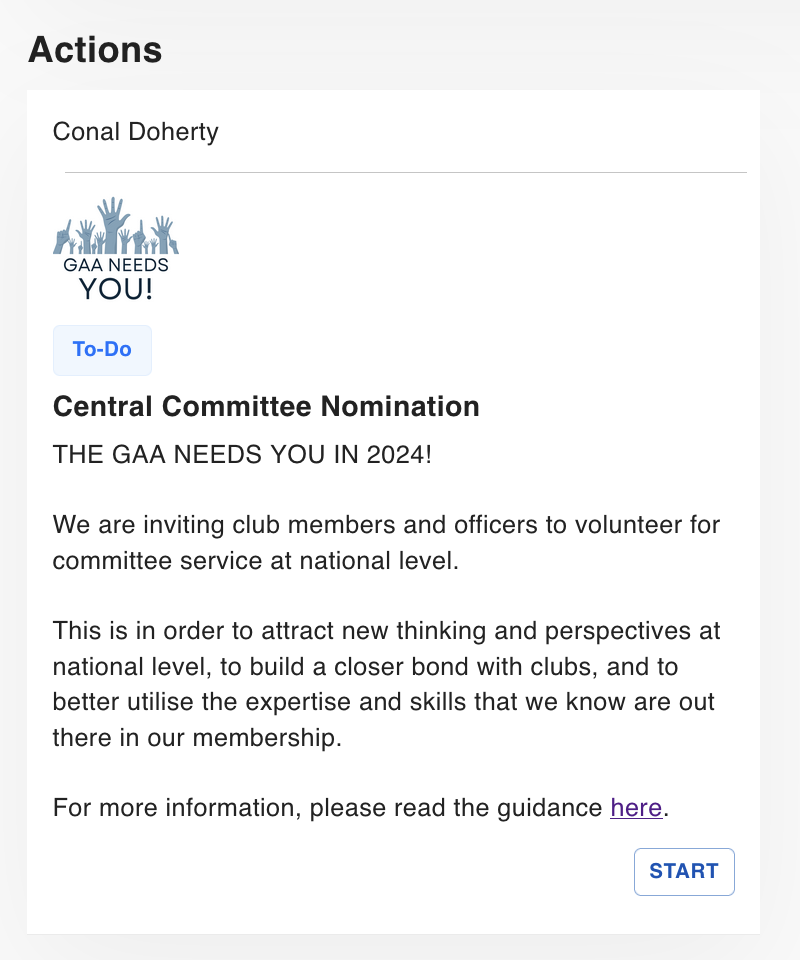Select the Conal Doherty name
The height and width of the screenshot is (960, 800).
(x=135, y=132)
